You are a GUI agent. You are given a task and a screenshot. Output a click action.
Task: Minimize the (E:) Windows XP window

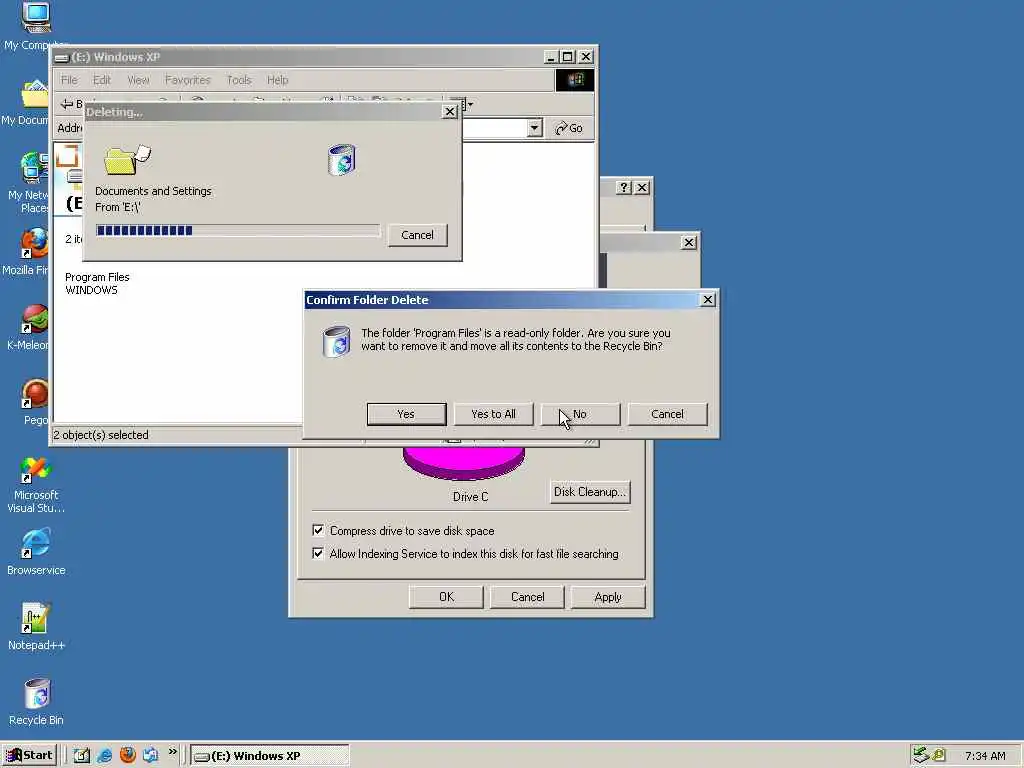pyautogui.click(x=551, y=57)
